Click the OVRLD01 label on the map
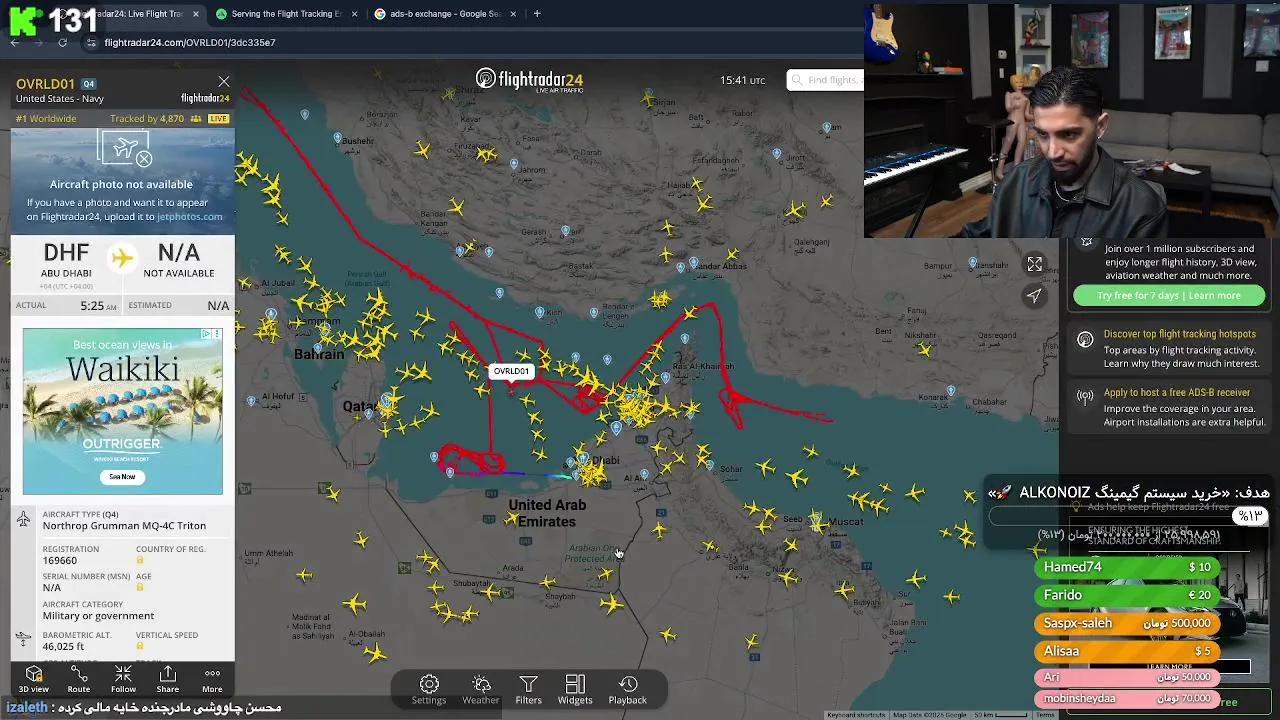 (x=511, y=371)
